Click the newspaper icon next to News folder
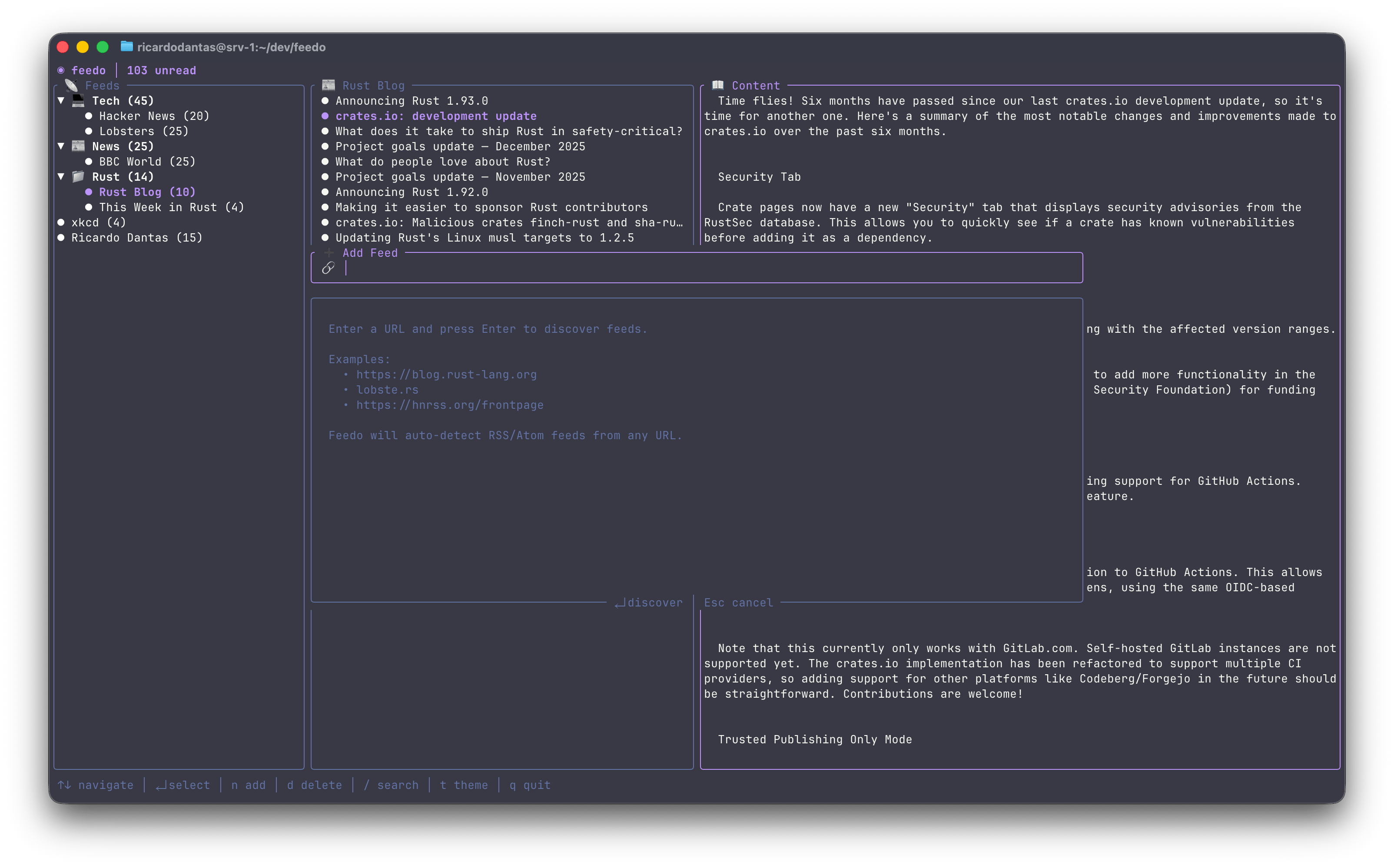The image size is (1394, 868). point(78,146)
